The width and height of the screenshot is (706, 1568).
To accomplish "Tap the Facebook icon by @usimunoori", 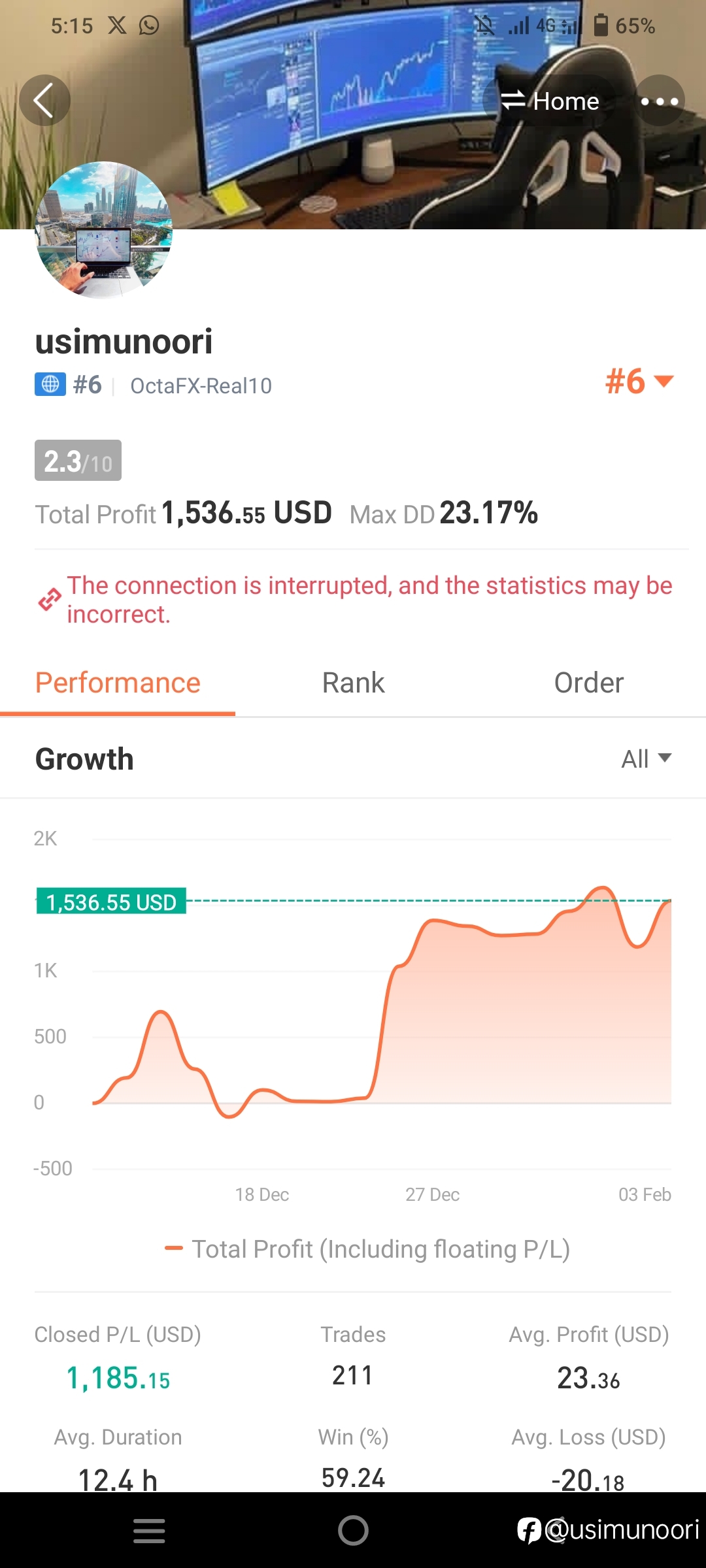I will pos(529,1530).
